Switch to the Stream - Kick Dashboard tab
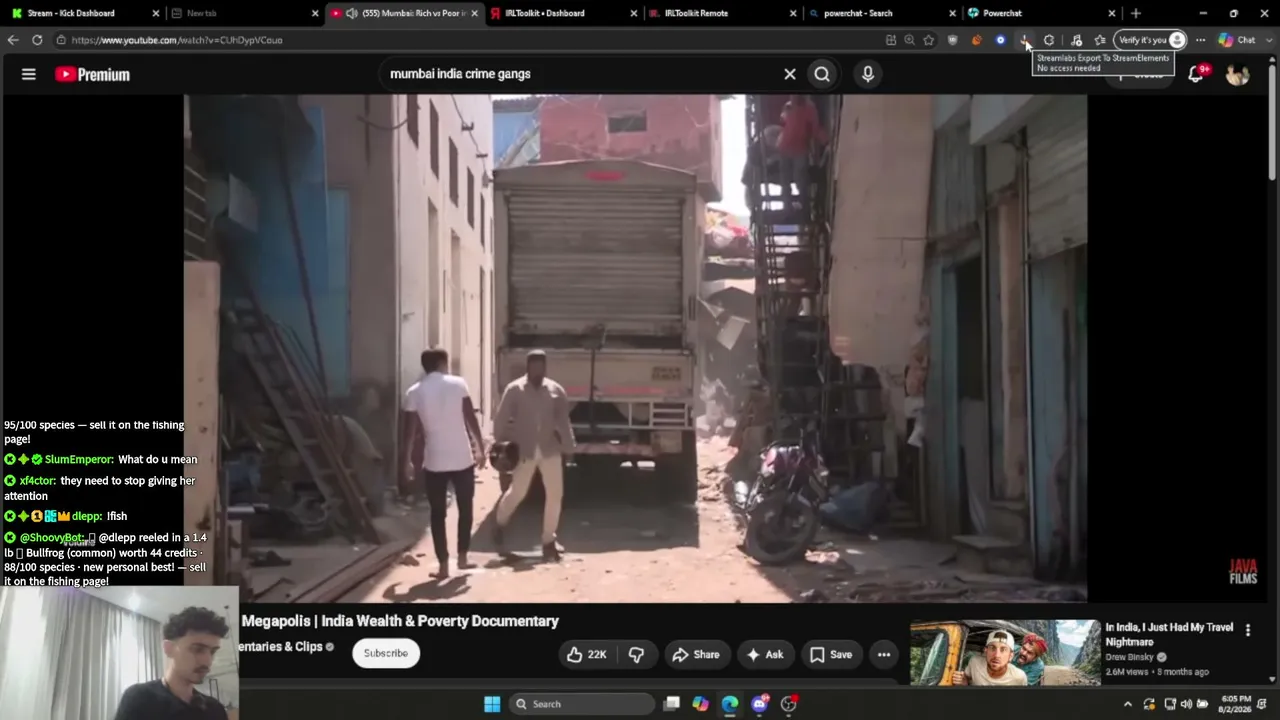Image resolution: width=1280 pixels, height=720 pixels. 82,13
